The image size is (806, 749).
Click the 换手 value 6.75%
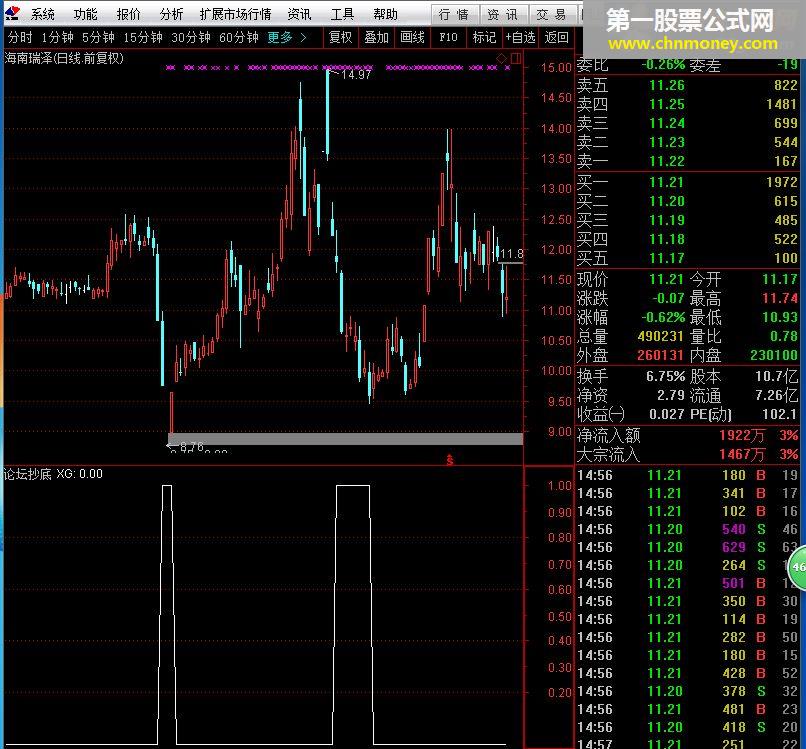[666, 376]
